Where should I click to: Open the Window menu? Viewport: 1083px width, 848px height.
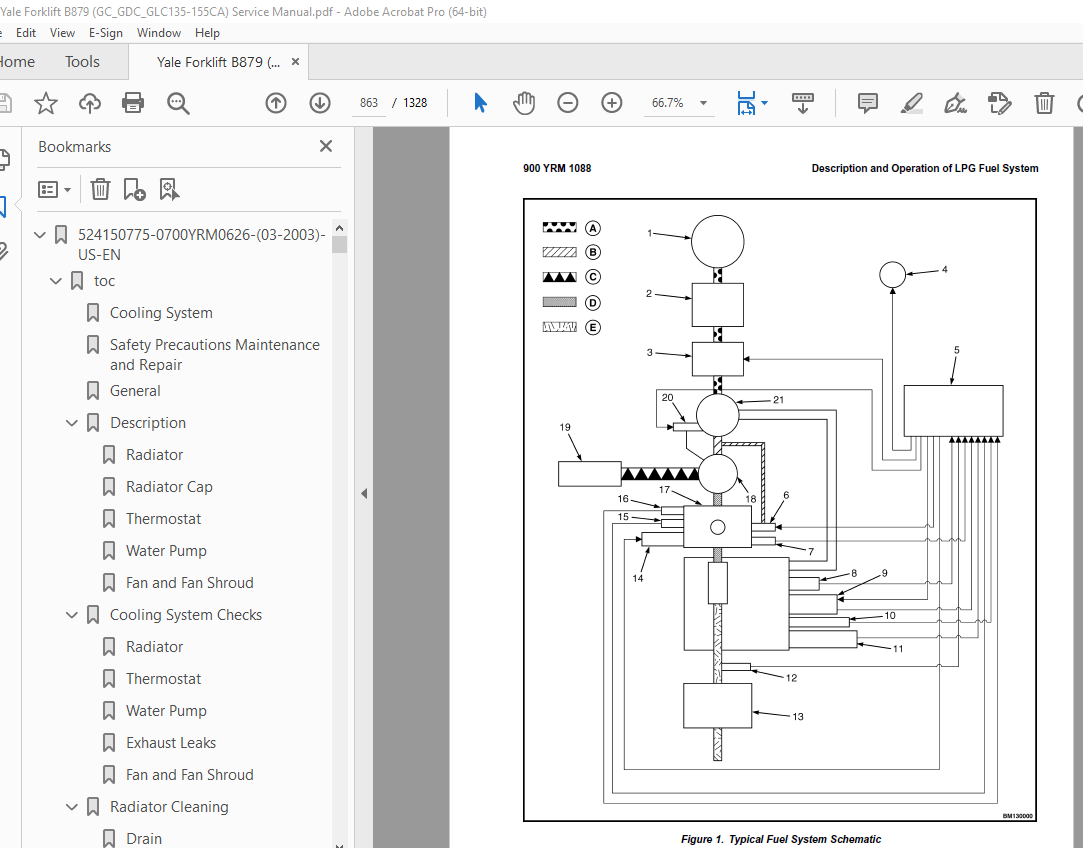(x=159, y=32)
